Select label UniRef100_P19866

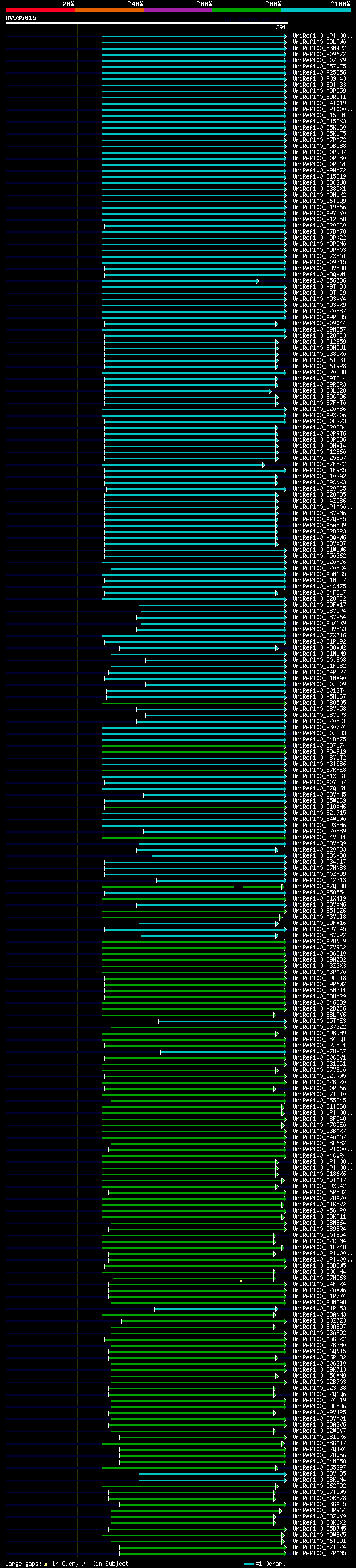click(319, 207)
